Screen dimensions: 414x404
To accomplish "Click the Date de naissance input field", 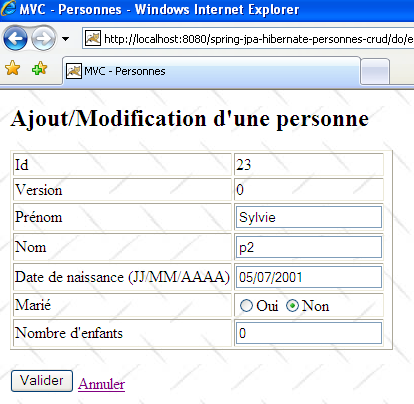I will (x=309, y=277).
